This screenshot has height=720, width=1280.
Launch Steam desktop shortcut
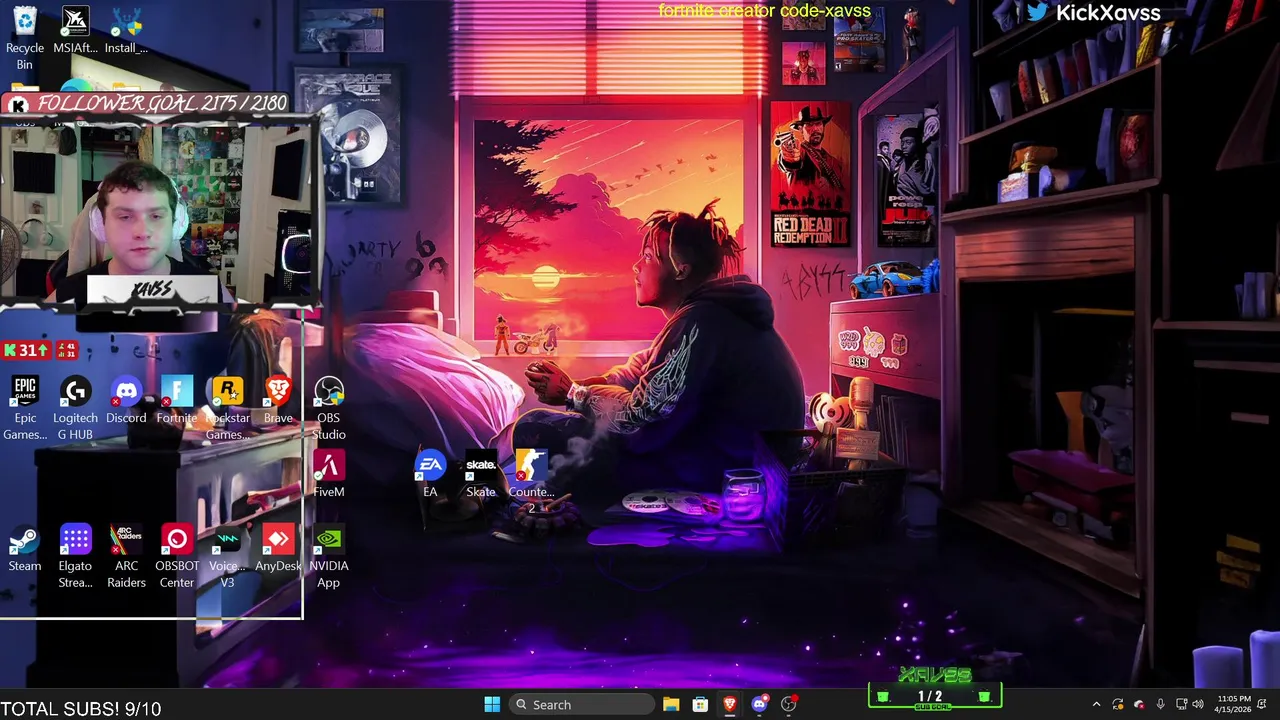click(x=25, y=548)
